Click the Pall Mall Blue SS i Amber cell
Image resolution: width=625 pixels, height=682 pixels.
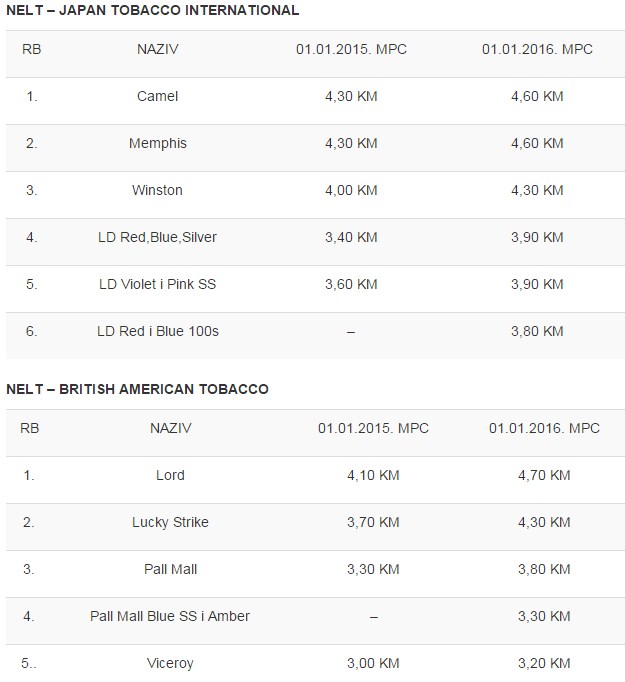[x=170, y=616]
